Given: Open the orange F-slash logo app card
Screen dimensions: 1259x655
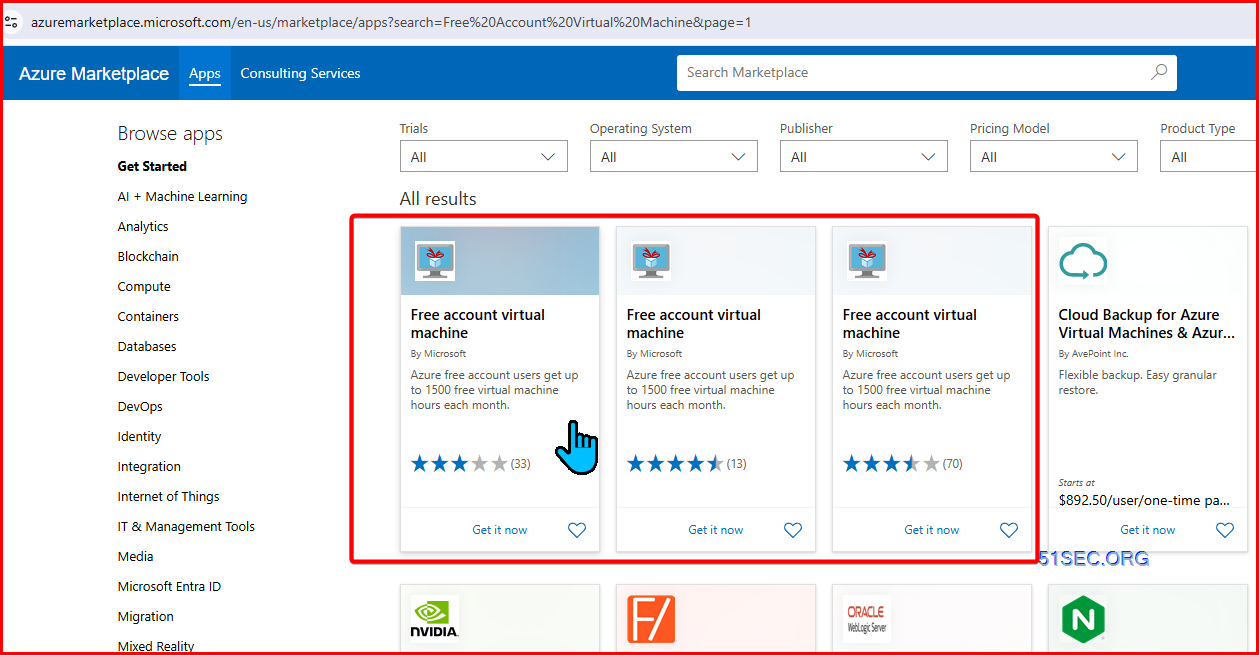Looking at the screenshot, I should pyautogui.click(x=651, y=619).
